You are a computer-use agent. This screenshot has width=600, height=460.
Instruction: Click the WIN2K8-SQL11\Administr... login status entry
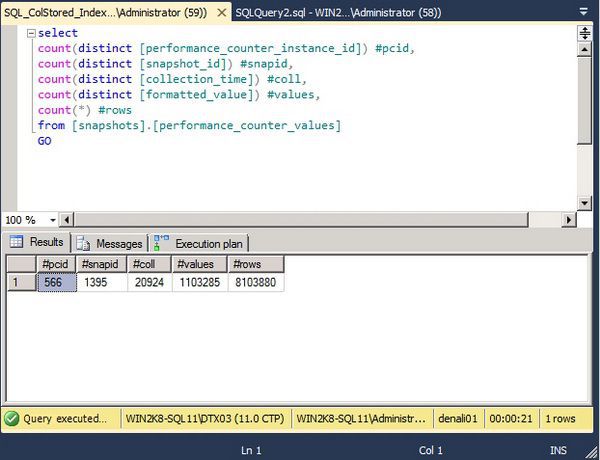tap(361, 419)
